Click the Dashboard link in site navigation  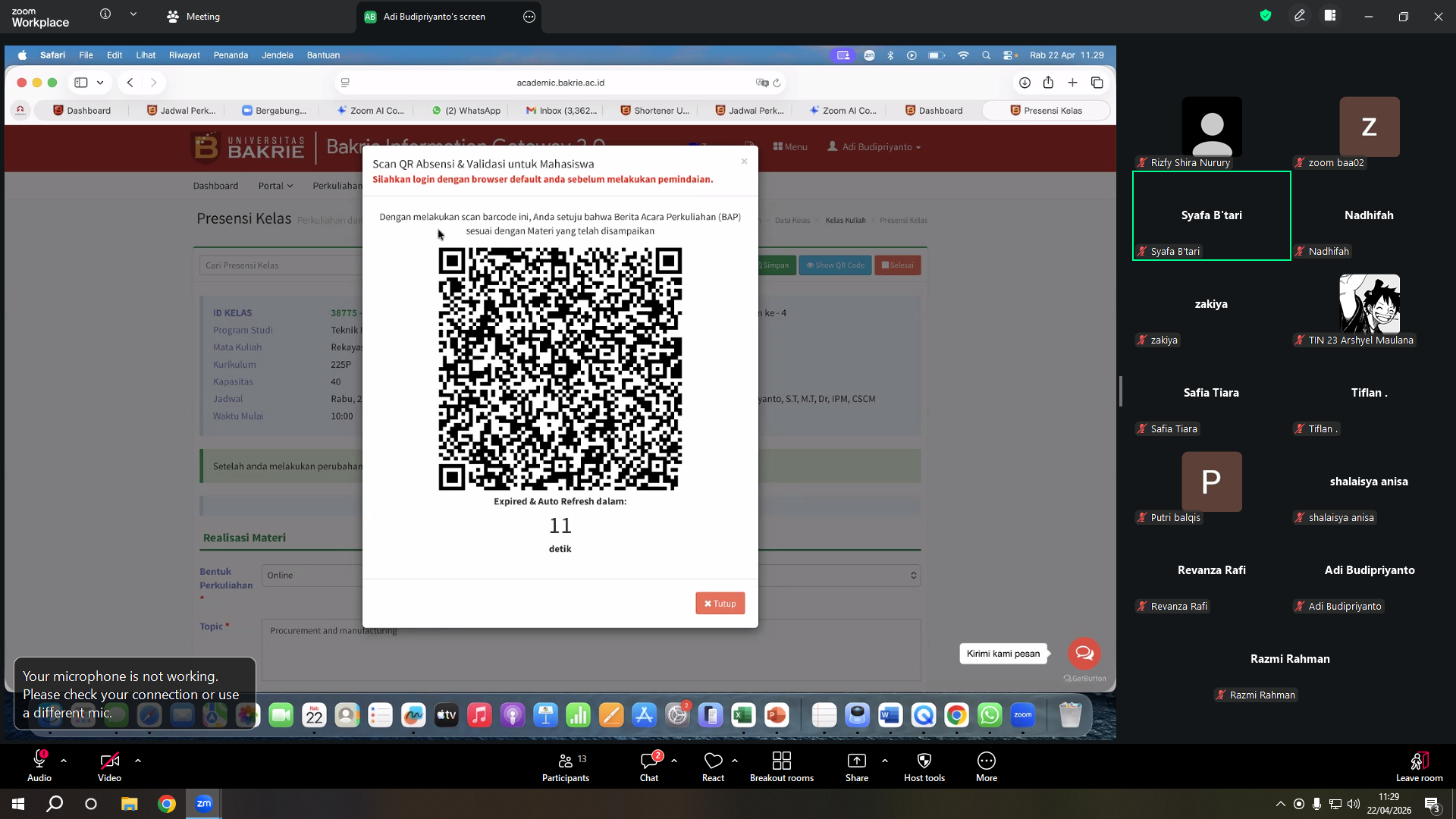click(x=215, y=186)
